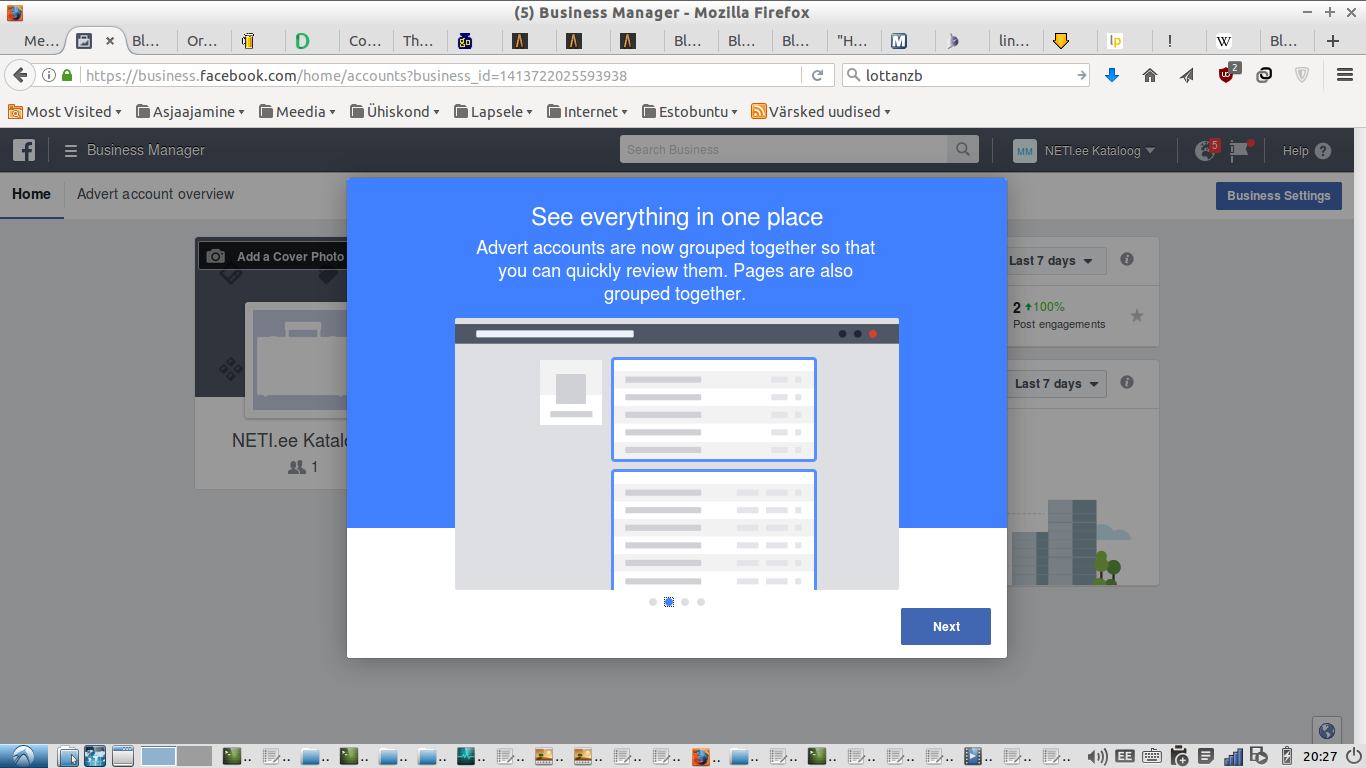The image size is (1366, 768).
Task: Focus the Search Business field
Action: point(784,150)
